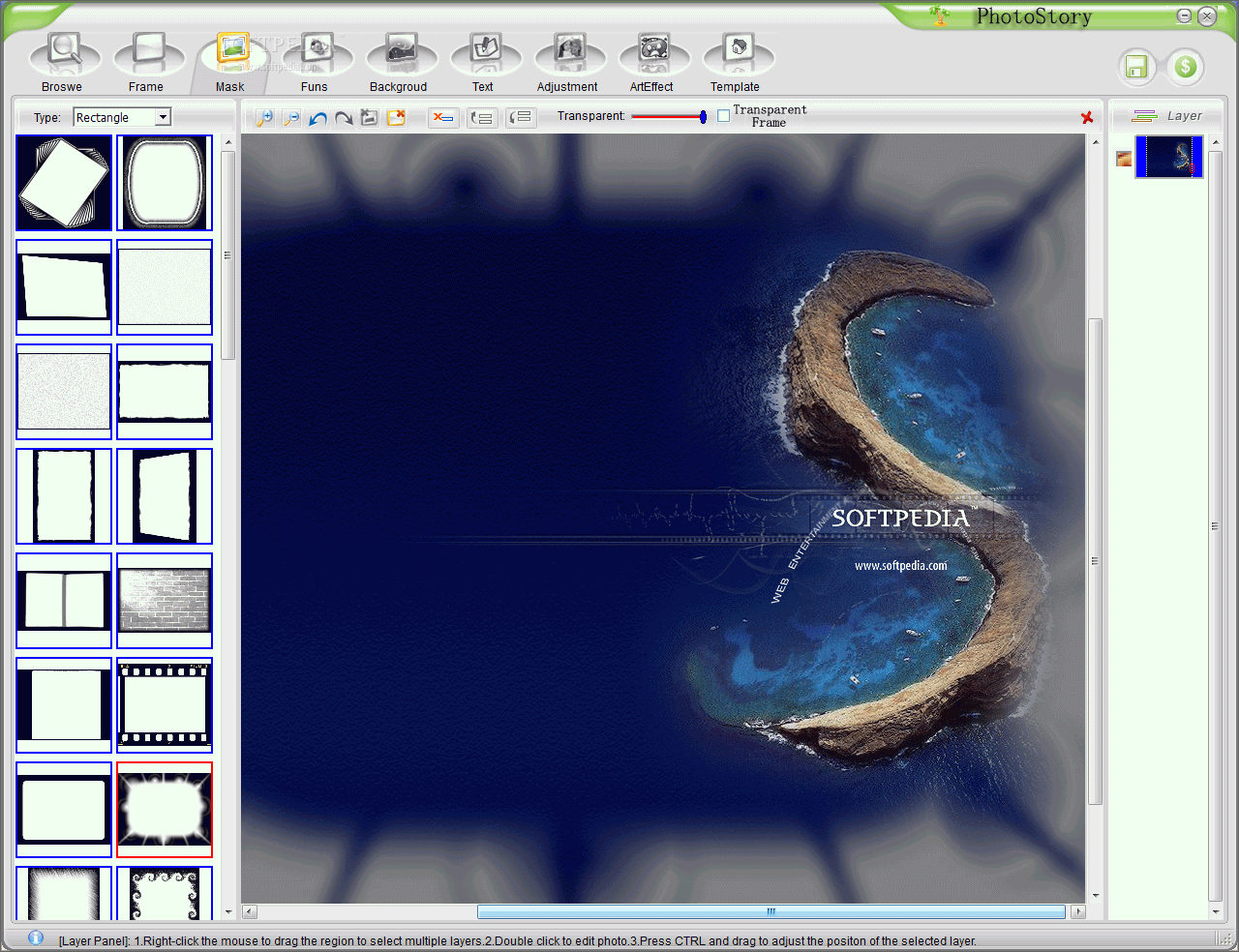Select the brick wall mask
The width and height of the screenshot is (1239, 952).
pyautogui.click(x=165, y=601)
